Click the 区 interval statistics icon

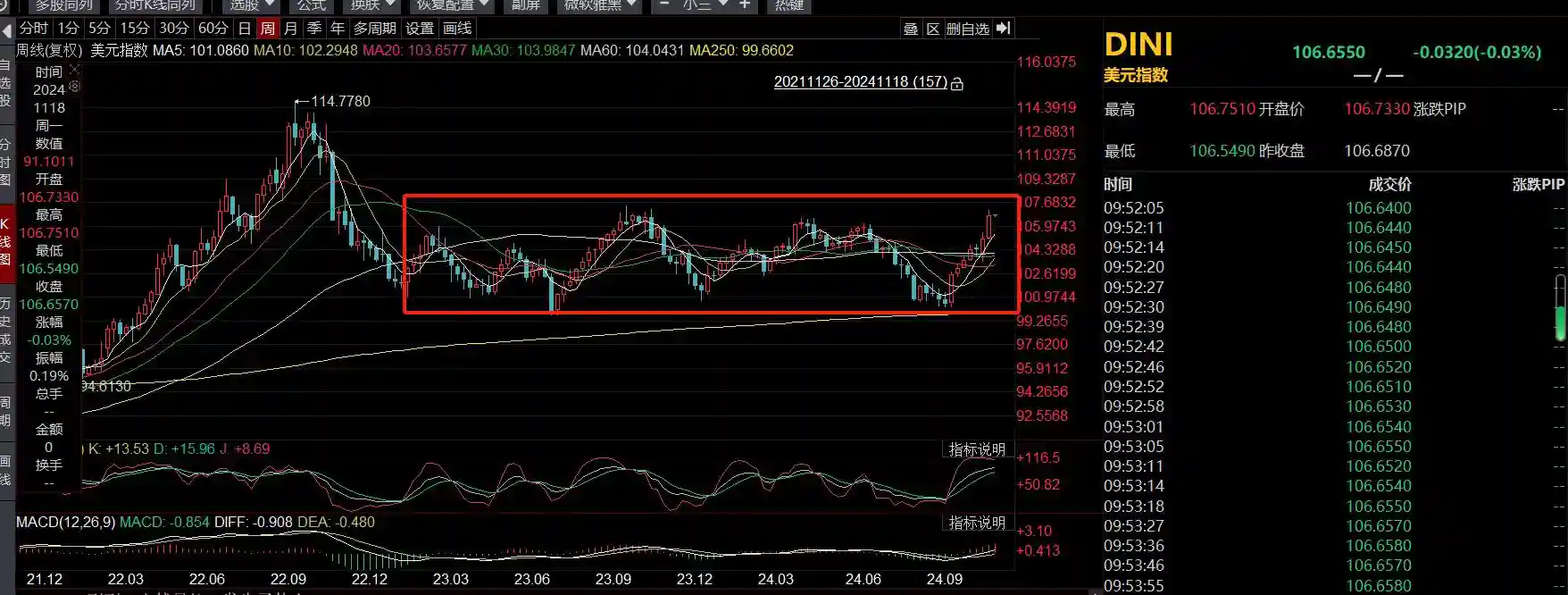pyautogui.click(x=933, y=29)
